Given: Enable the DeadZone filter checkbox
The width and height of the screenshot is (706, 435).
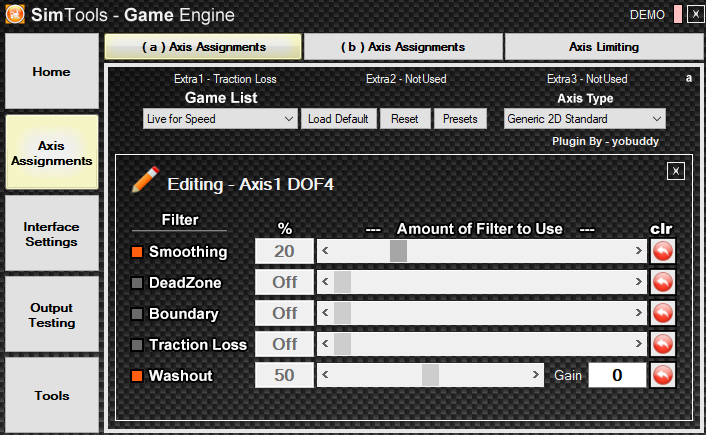Looking at the screenshot, I should 137,283.
